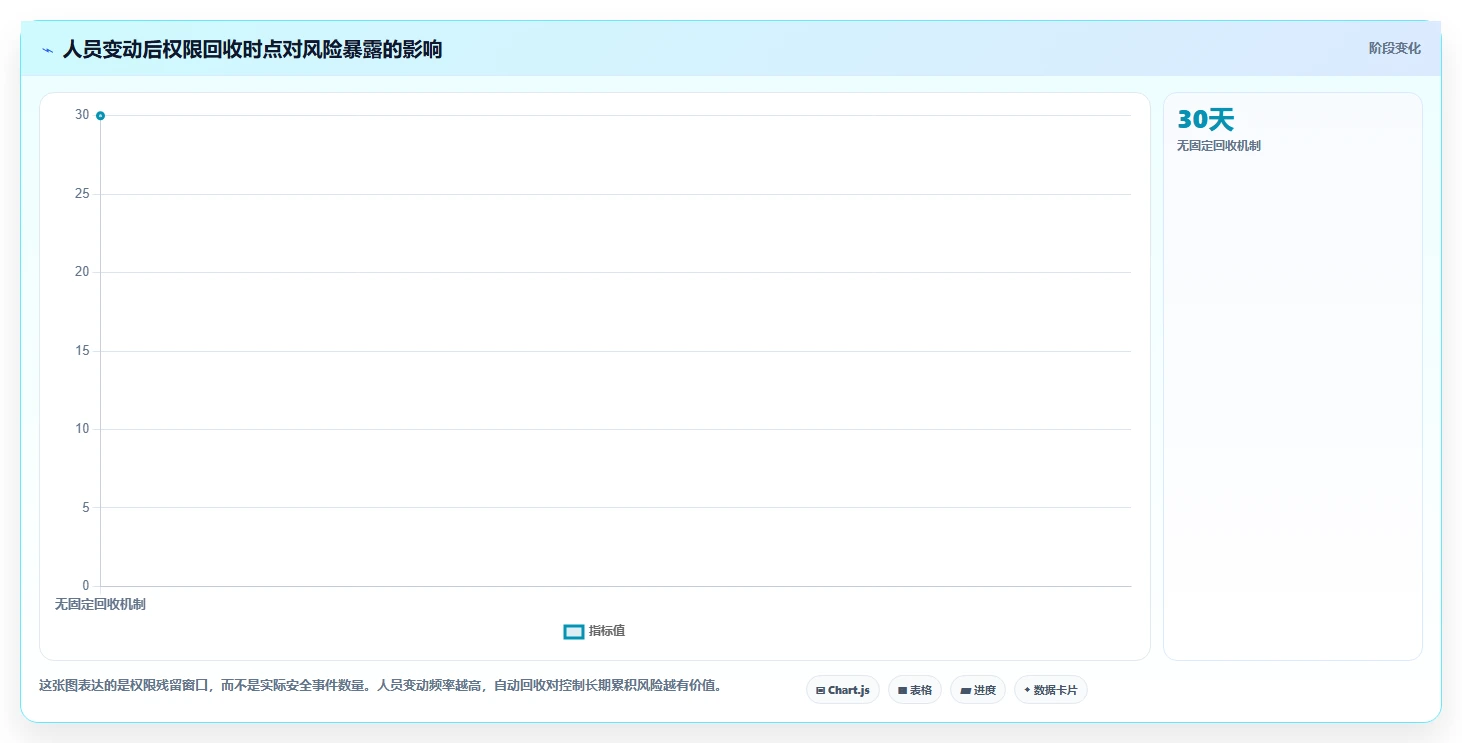This screenshot has height=743, width=1462.
Task: Click 无固定回收机制 text in the side card
Action: tap(1219, 146)
